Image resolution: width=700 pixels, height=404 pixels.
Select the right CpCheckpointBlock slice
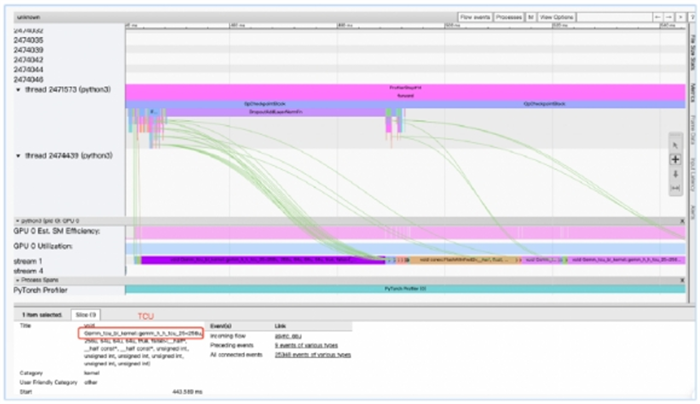point(545,104)
